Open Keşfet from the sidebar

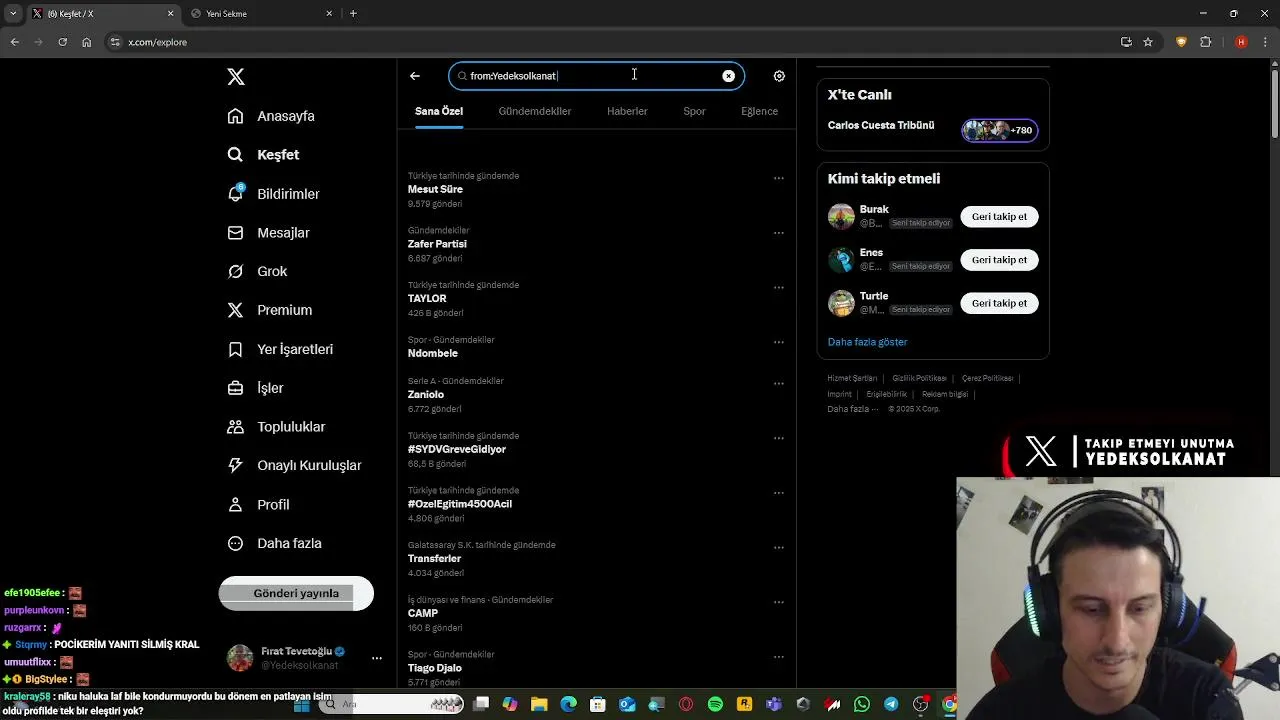point(263,155)
